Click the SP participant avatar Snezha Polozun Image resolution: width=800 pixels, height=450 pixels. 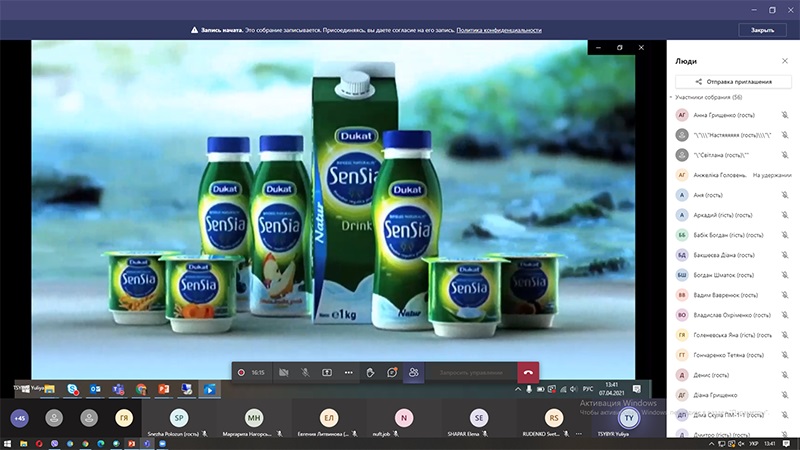pos(178,417)
